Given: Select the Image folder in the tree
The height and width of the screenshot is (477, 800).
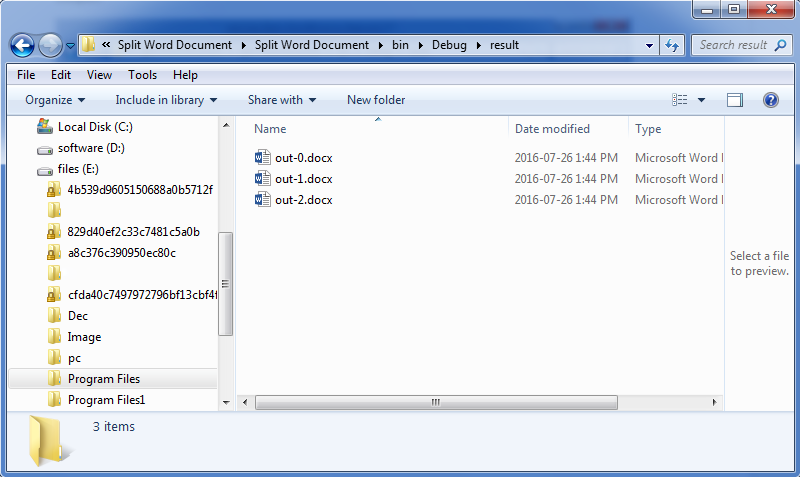Looking at the screenshot, I should (84, 337).
